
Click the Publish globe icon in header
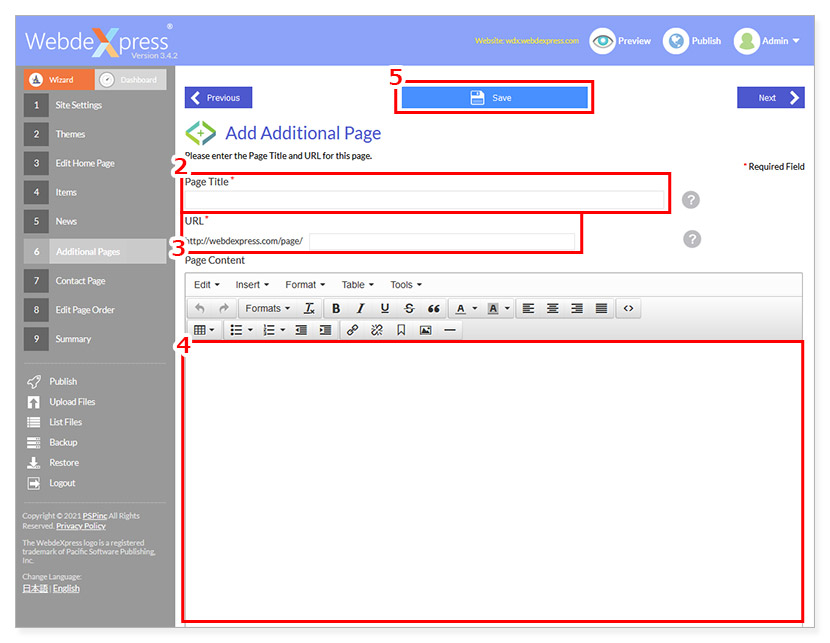tap(676, 41)
